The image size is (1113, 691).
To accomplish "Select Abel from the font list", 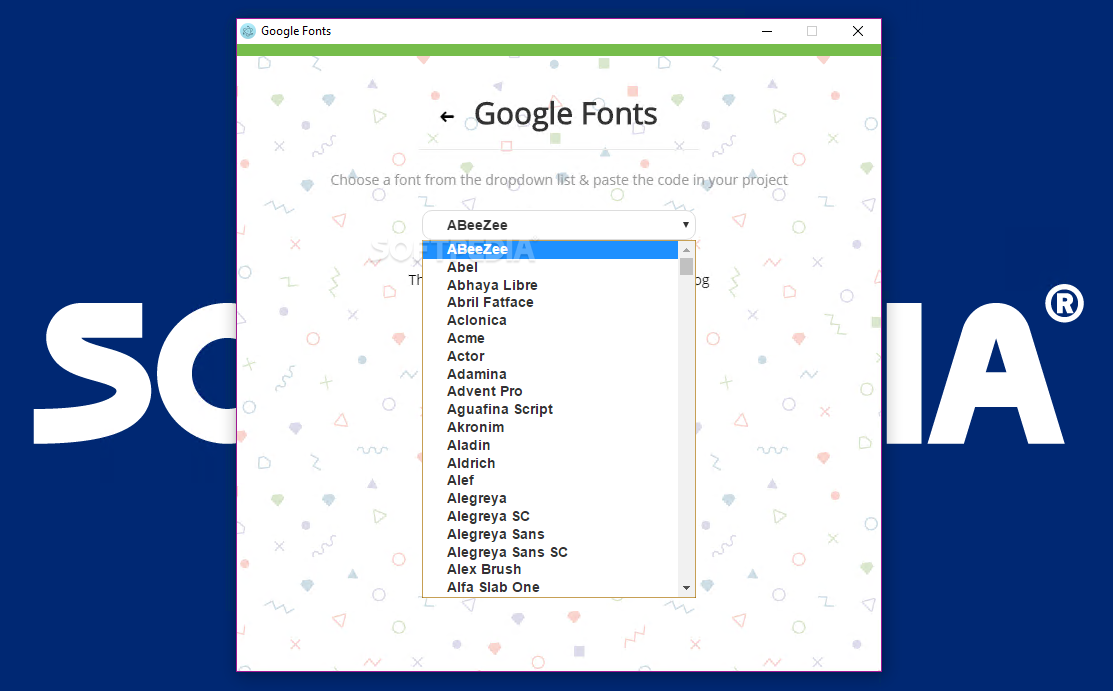I will [551, 268].
